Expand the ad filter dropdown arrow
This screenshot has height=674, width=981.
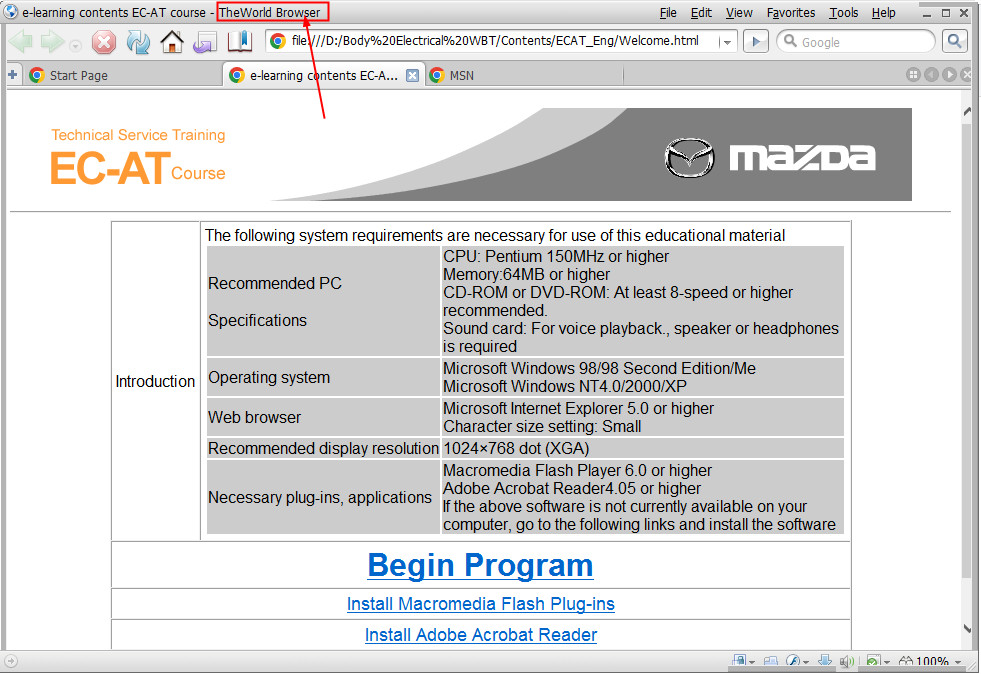887,662
